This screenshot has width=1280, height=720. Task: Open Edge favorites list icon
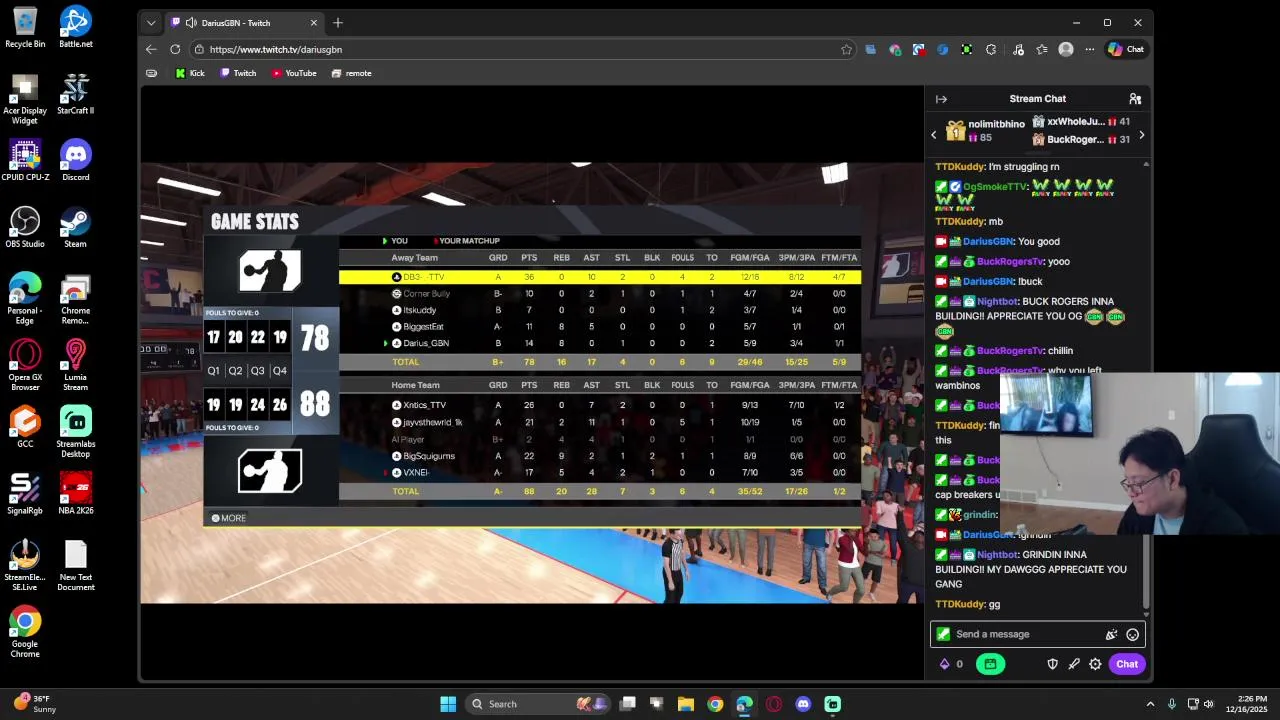click(x=1042, y=49)
